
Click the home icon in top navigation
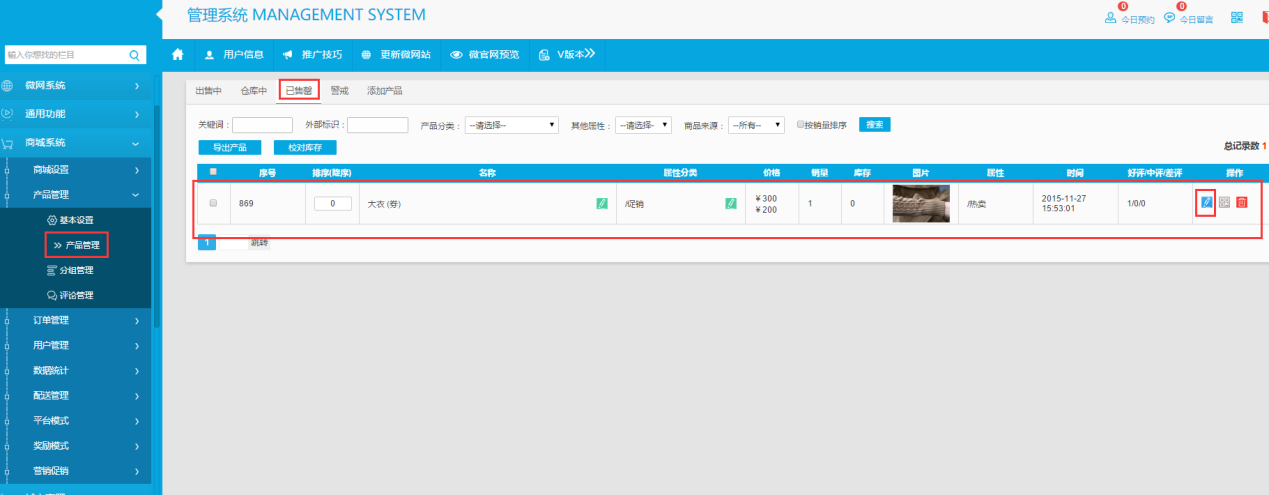(x=178, y=54)
